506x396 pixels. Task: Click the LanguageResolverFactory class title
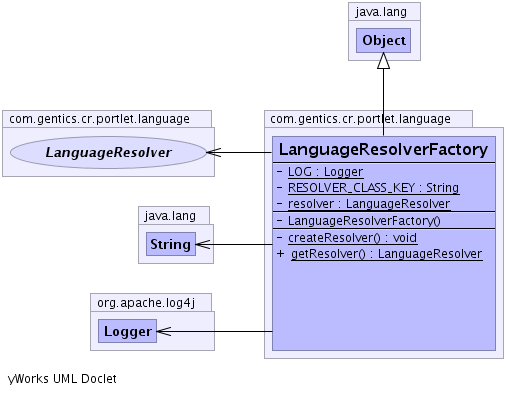point(383,149)
